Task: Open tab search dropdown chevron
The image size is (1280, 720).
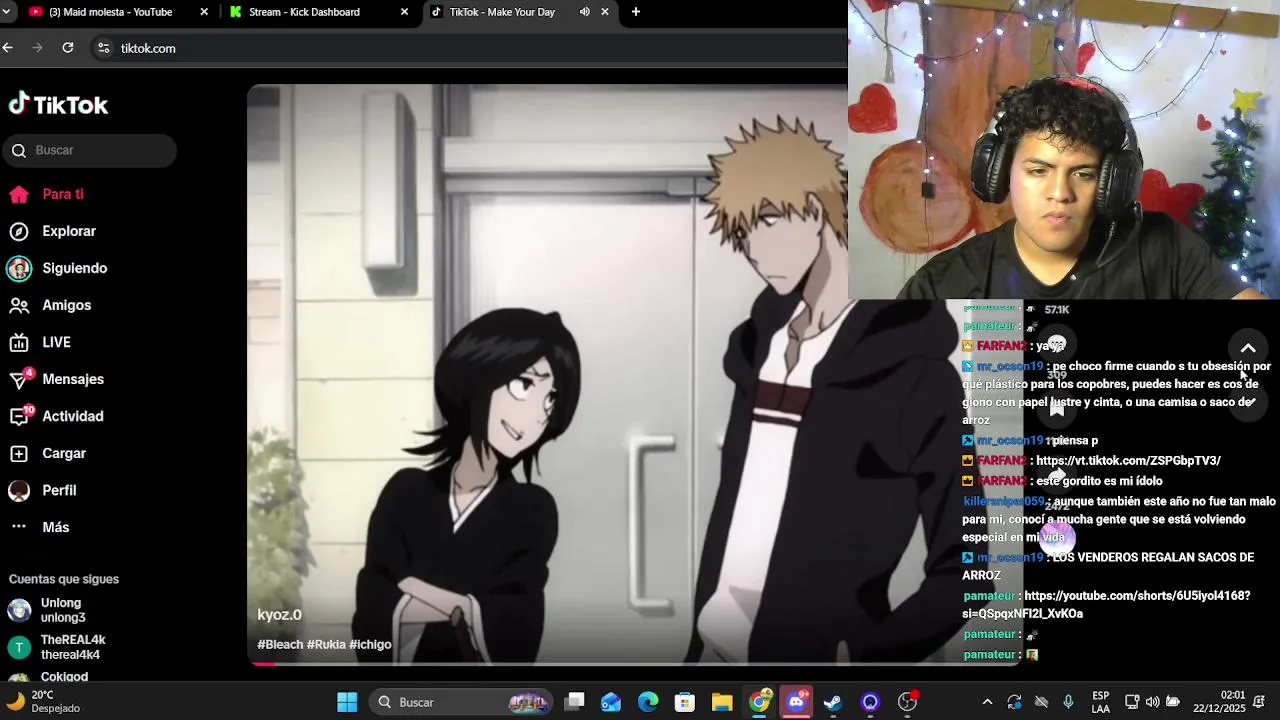Action: [x=5, y=12]
